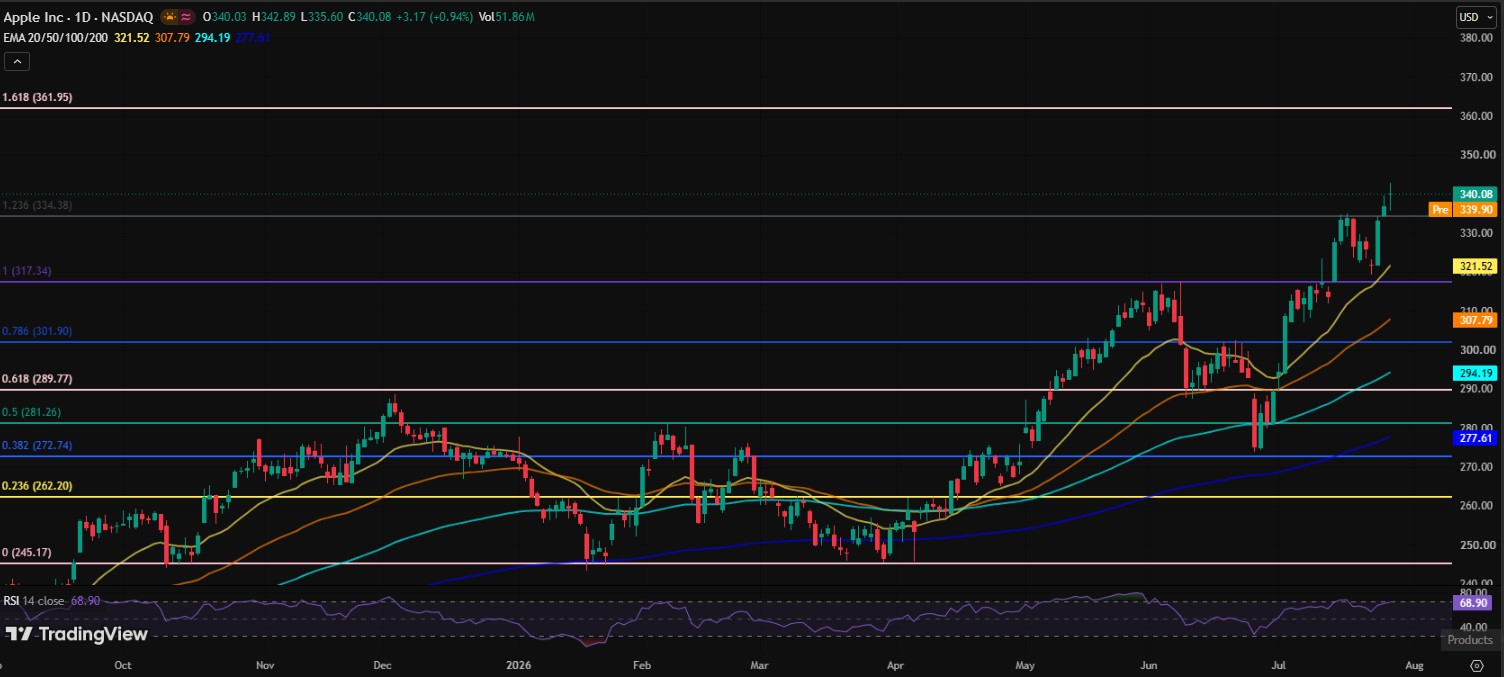The width and height of the screenshot is (1504, 677).
Task: Click the 360.00 price scale label
Action: [1475, 116]
